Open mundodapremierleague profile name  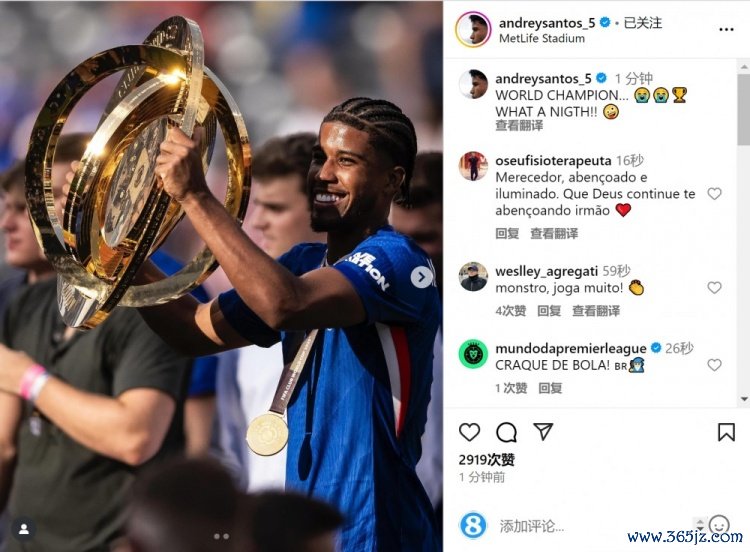coord(571,348)
